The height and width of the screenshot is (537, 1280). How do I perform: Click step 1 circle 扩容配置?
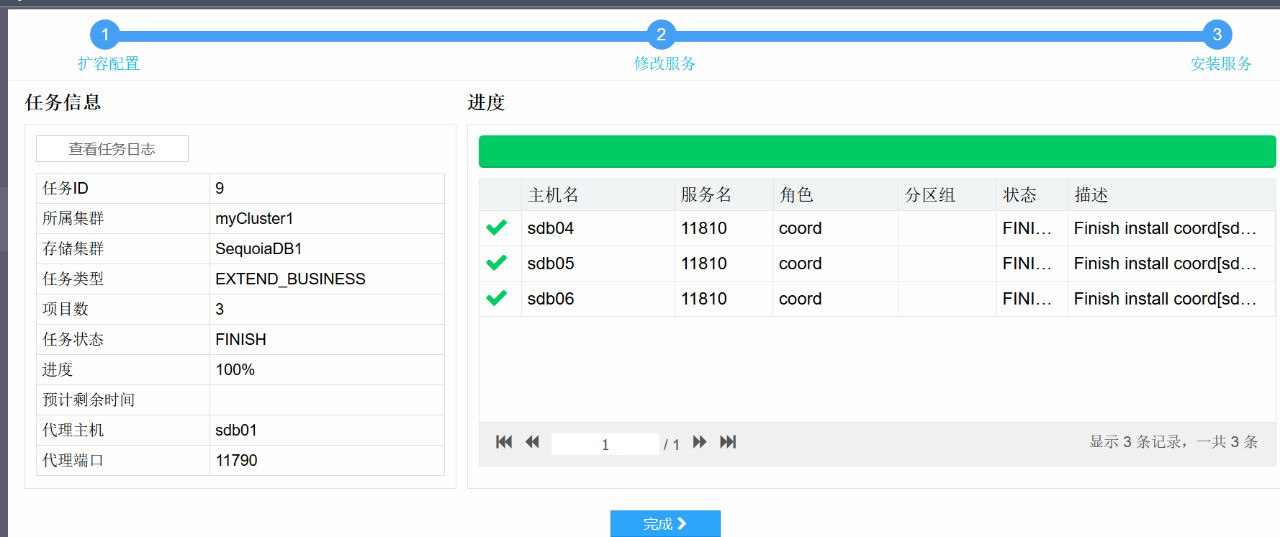pos(105,35)
